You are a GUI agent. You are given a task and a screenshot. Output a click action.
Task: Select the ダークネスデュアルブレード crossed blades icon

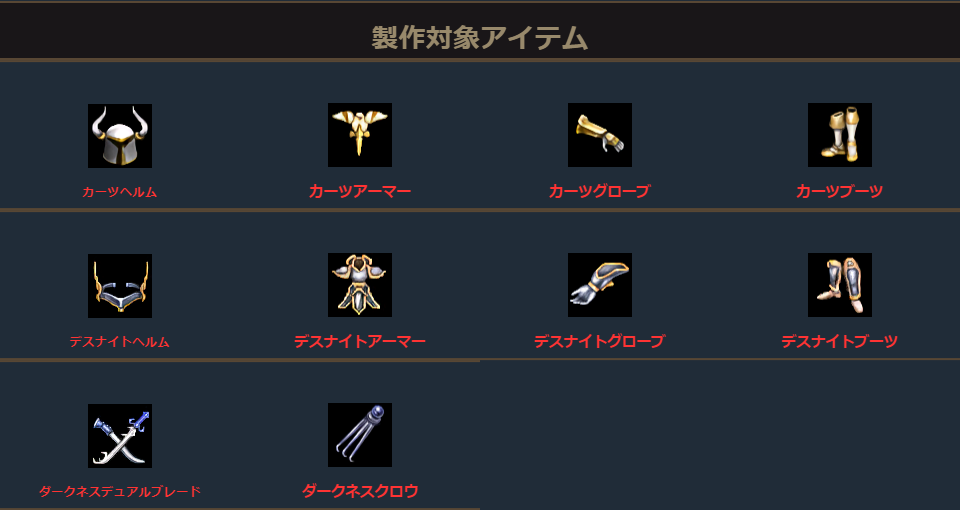tap(120, 436)
